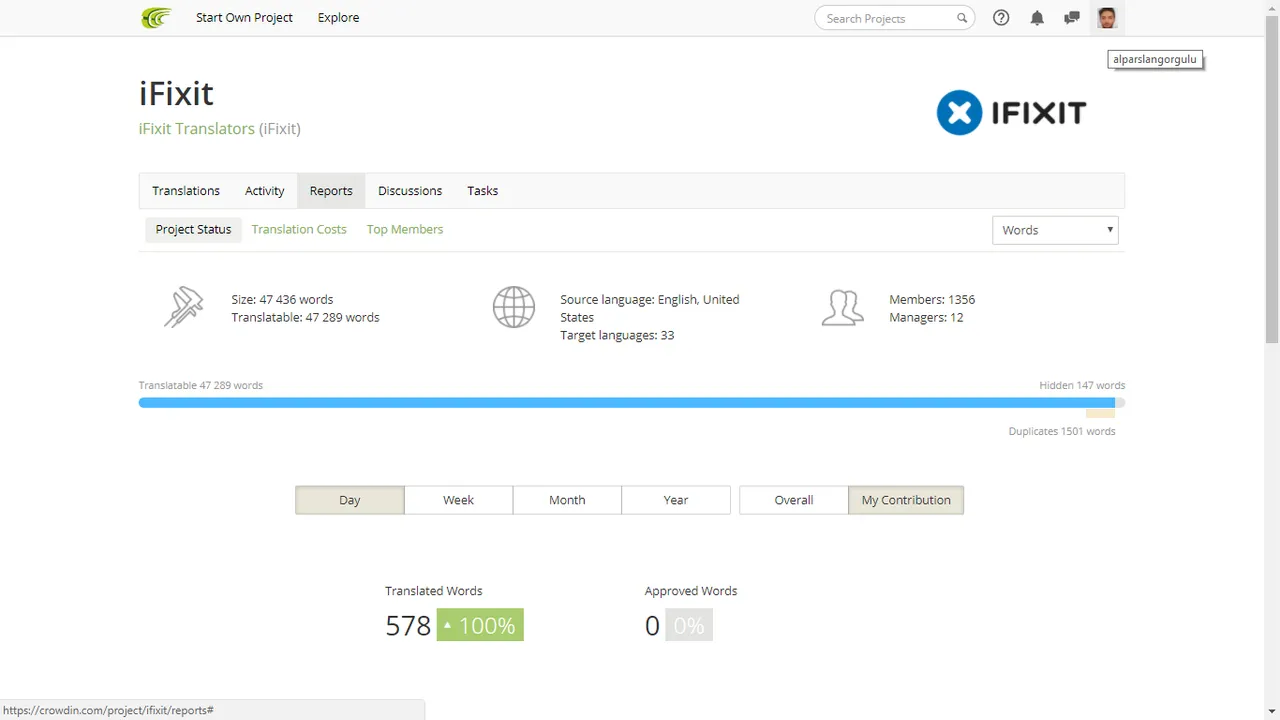
Task: Open the Translations tab
Action: [x=186, y=191]
